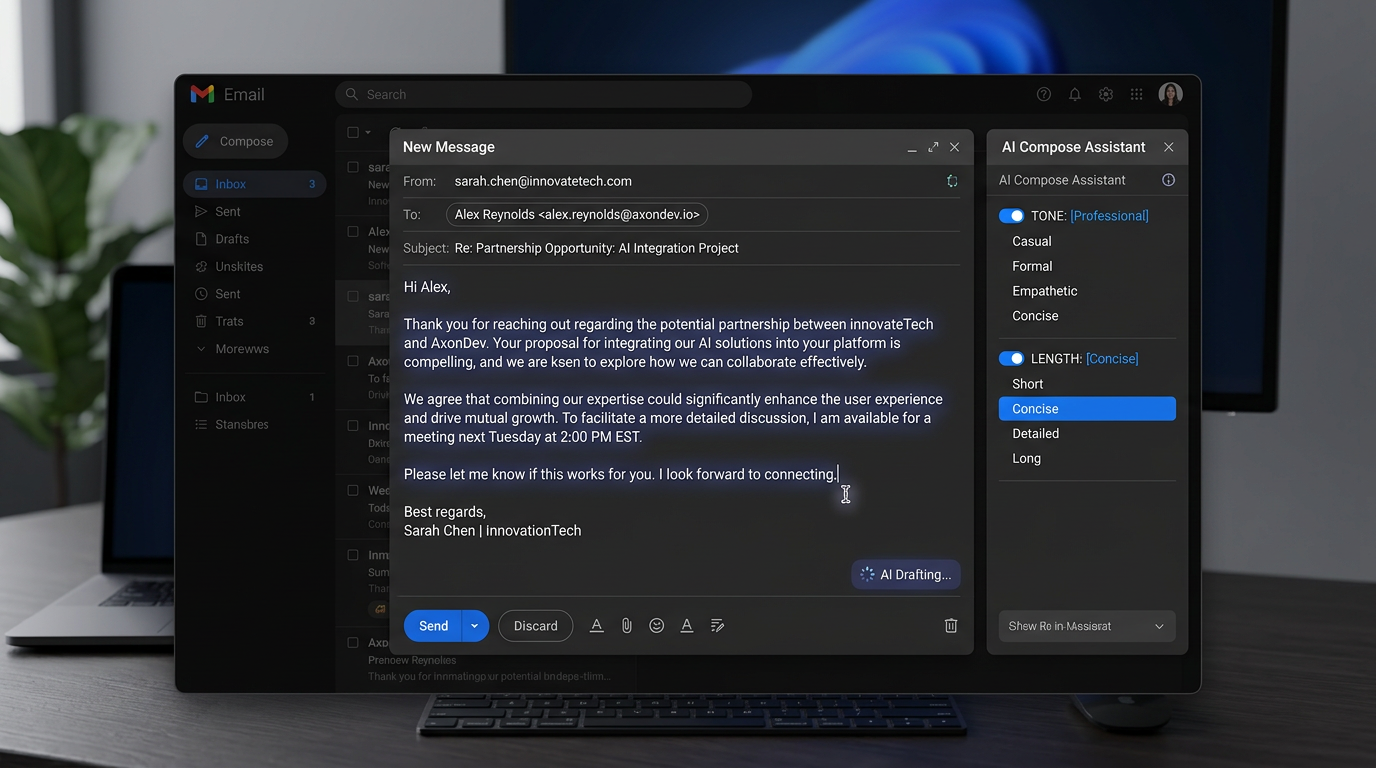This screenshot has height=768, width=1376.
Task: Click sender address sarah.chen@innovatetech.com
Action: coord(543,181)
